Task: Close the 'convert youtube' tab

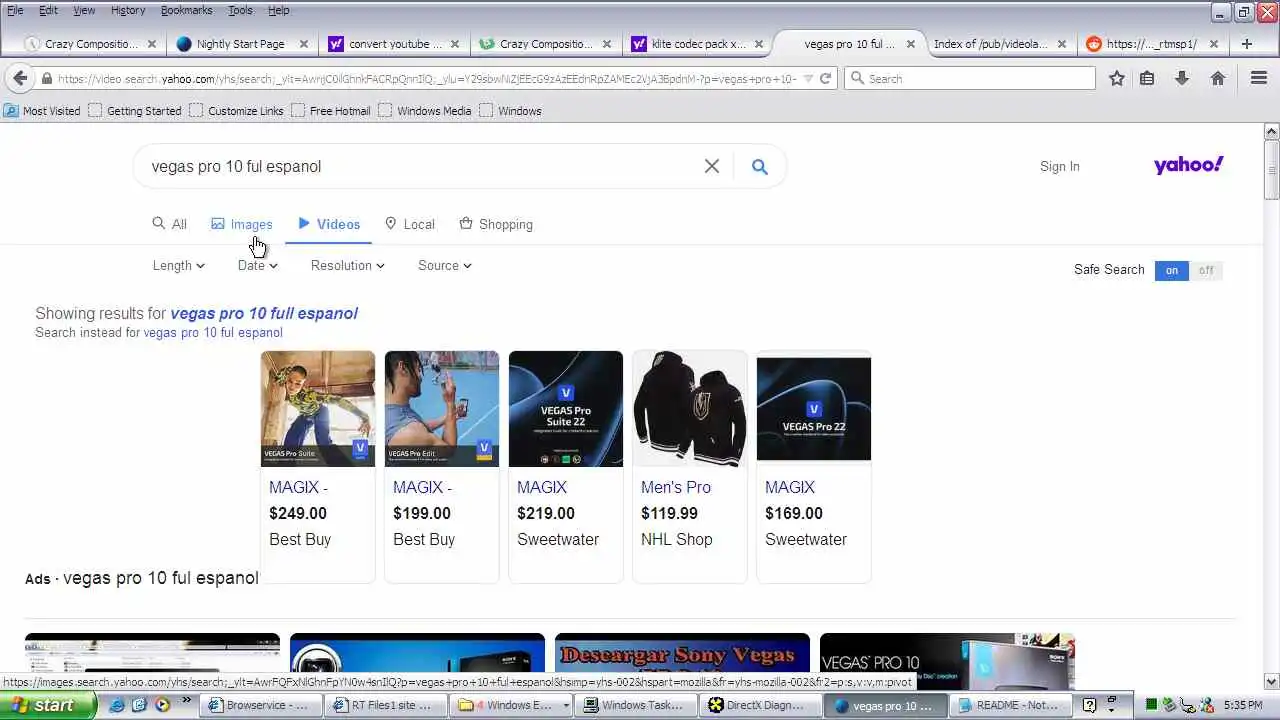Action: (x=455, y=44)
